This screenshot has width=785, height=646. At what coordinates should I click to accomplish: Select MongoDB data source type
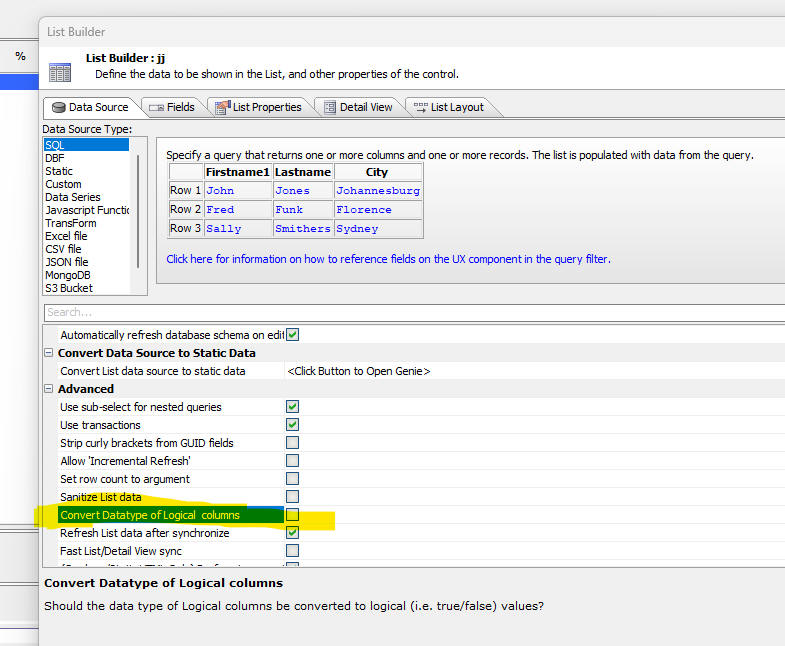pos(86,275)
